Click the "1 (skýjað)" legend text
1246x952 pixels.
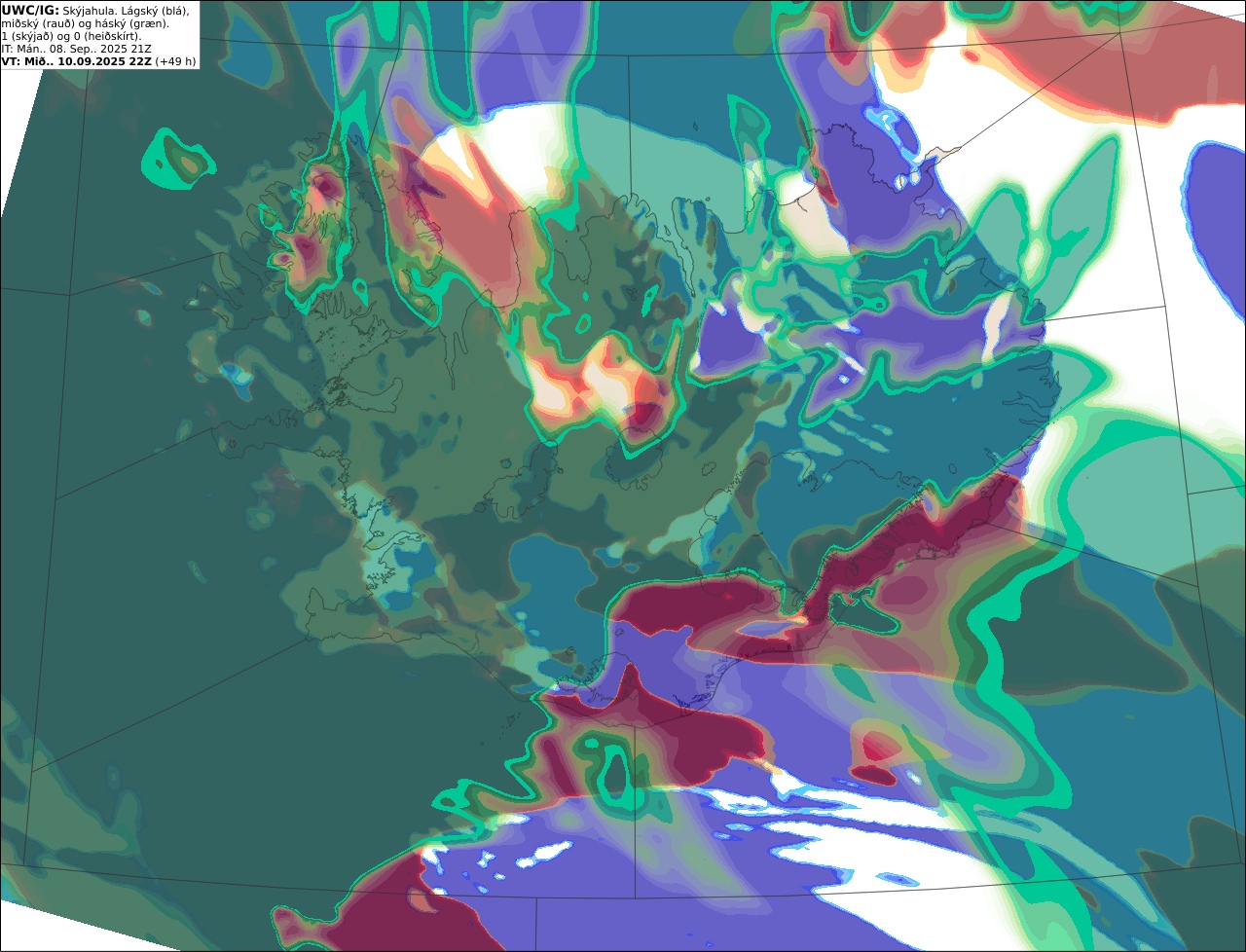27,37
